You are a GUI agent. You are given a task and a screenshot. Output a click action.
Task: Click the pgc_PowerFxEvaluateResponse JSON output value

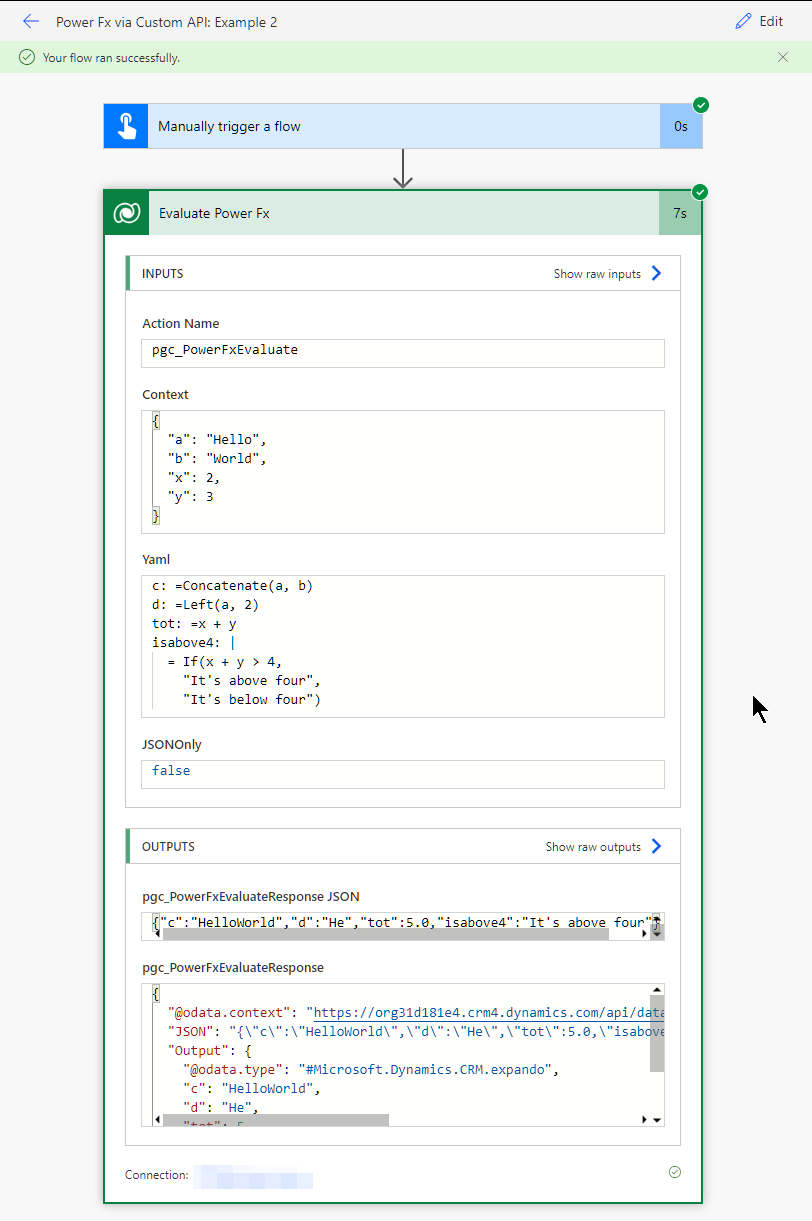click(403, 922)
